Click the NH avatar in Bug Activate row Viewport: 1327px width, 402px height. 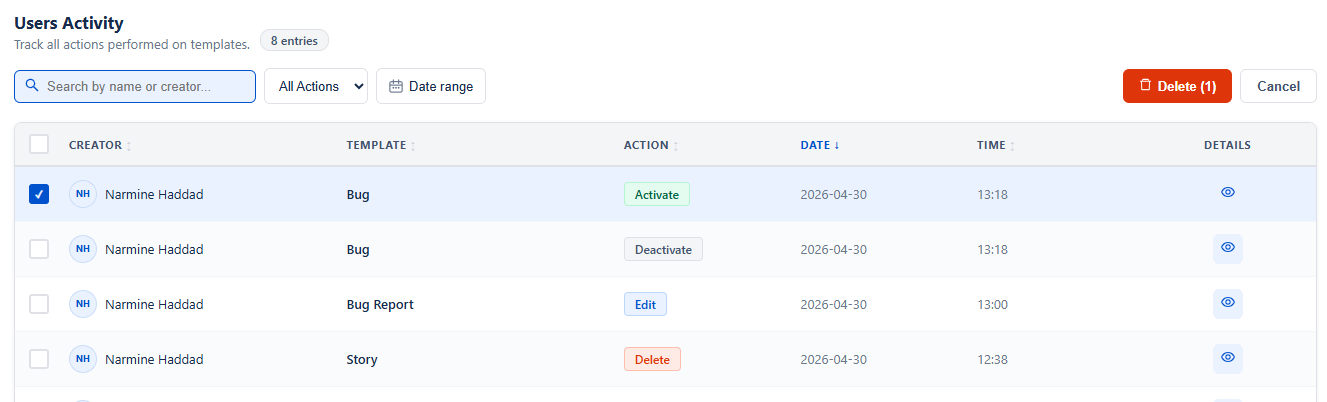click(83, 194)
